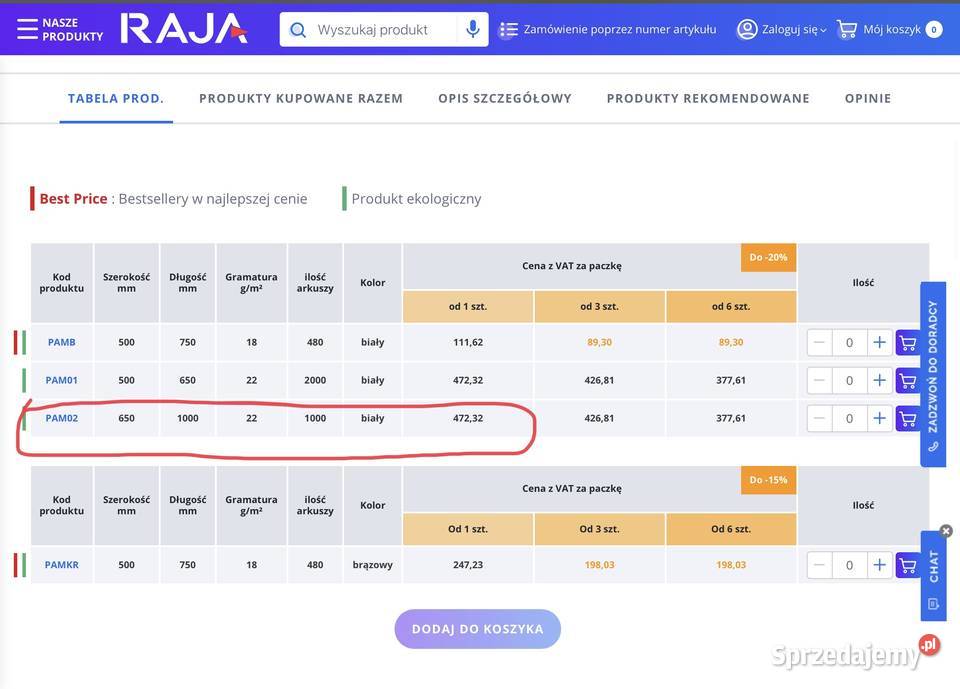Click the cart icon for PAMKR
960x689 pixels.
907,566
